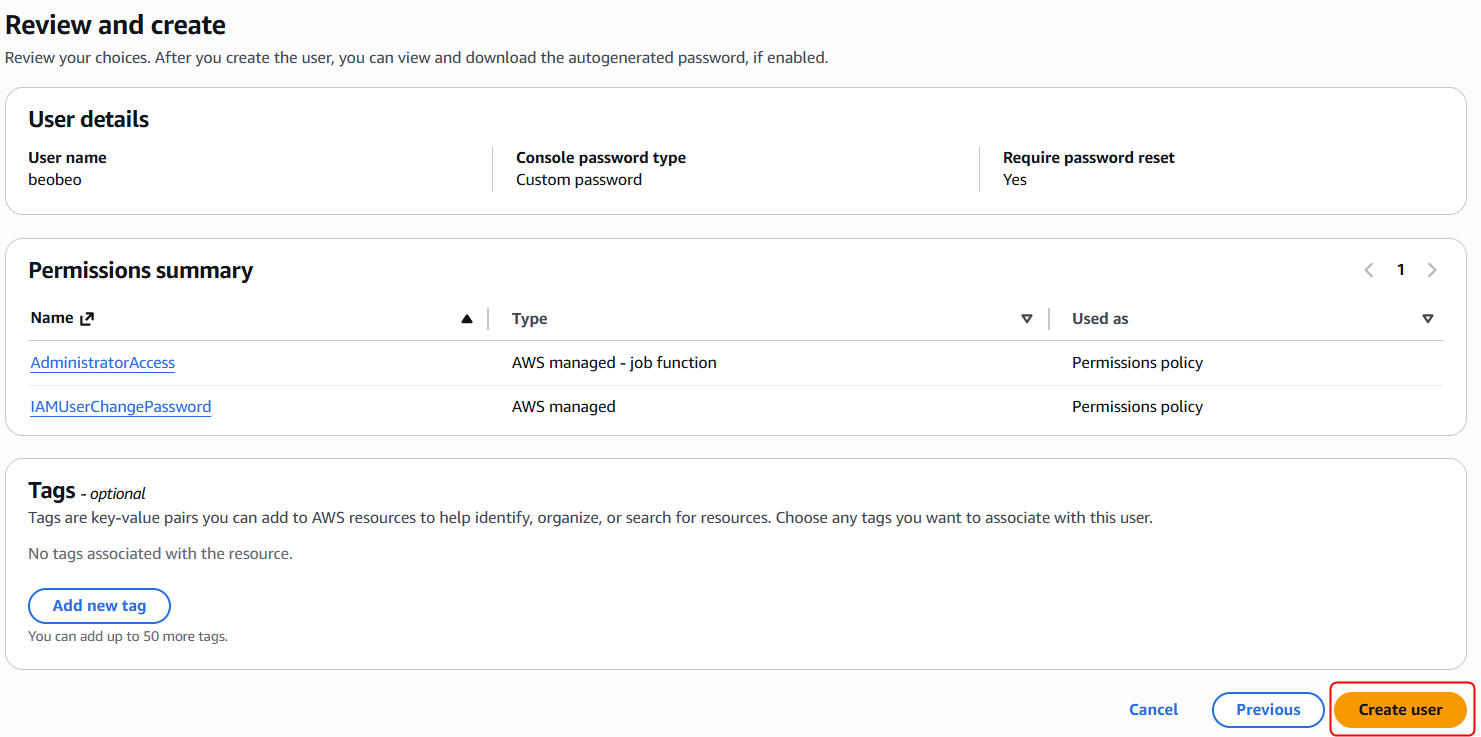Click the Yes value under Require password reset

pyautogui.click(x=1015, y=180)
